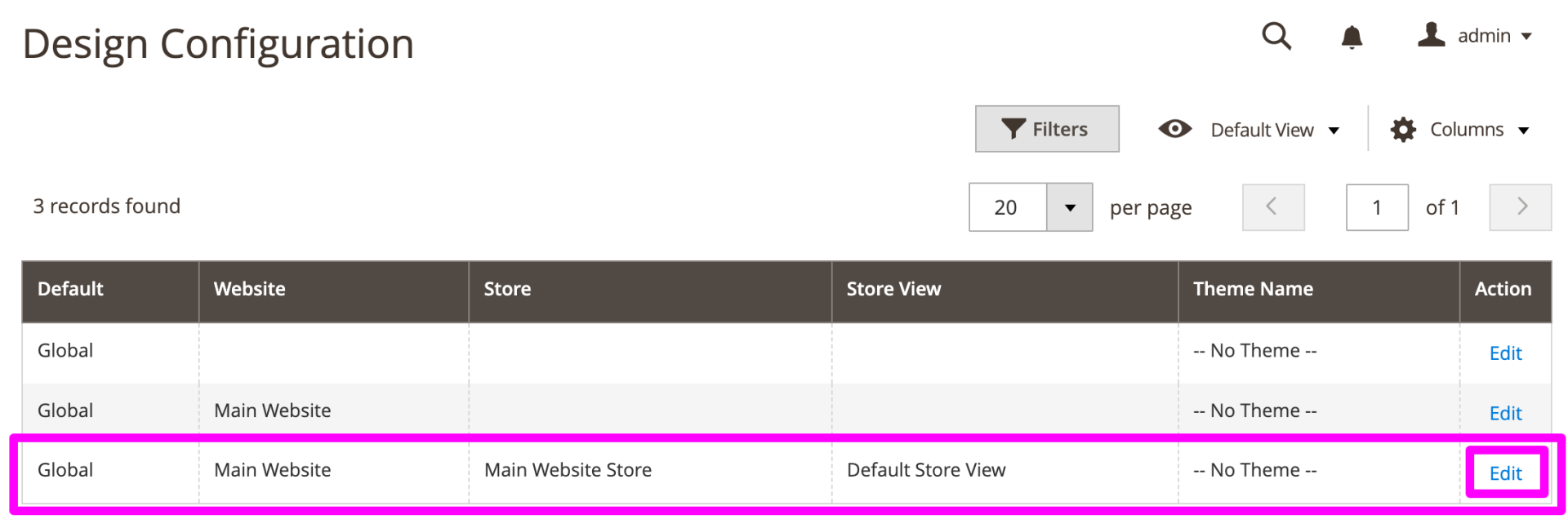Screen dimensions: 1568x528
Task: Select the Store View column header
Action: point(893,289)
